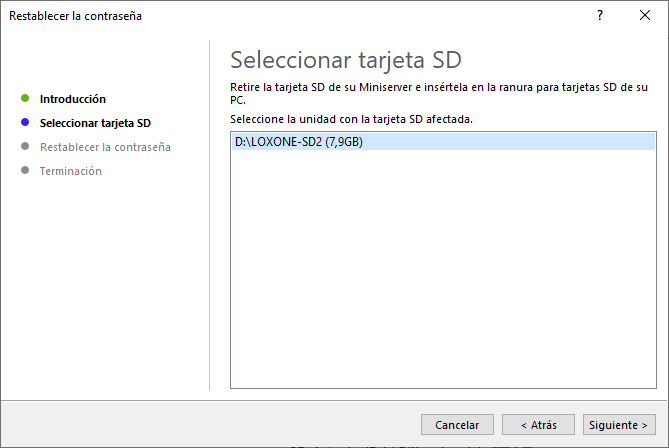Click empty area of the drive list
The width and height of the screenshot is (669, 448).
[x=443, y=280]
